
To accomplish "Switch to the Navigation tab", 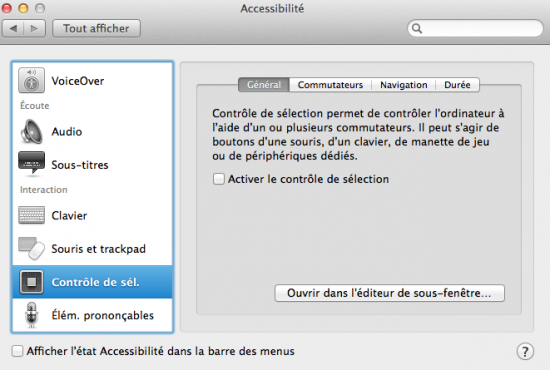I will pyautogui.click(x=404, y=85).
